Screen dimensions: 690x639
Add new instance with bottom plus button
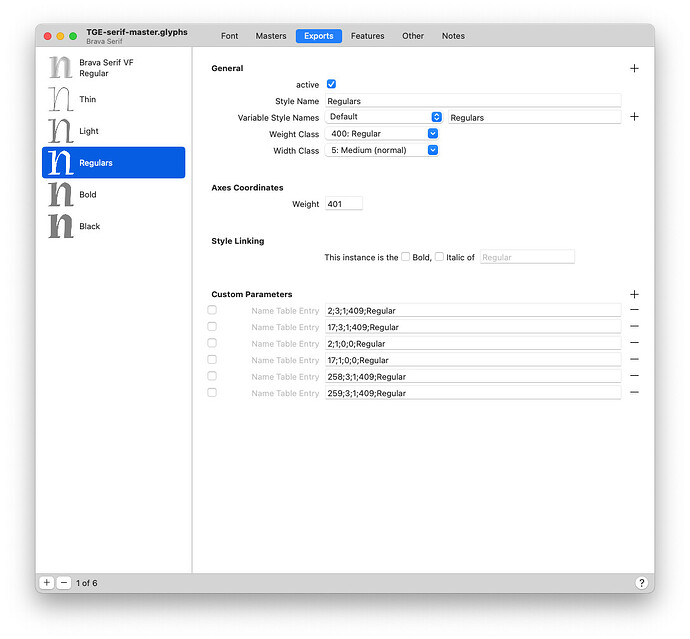click(47, 582)
